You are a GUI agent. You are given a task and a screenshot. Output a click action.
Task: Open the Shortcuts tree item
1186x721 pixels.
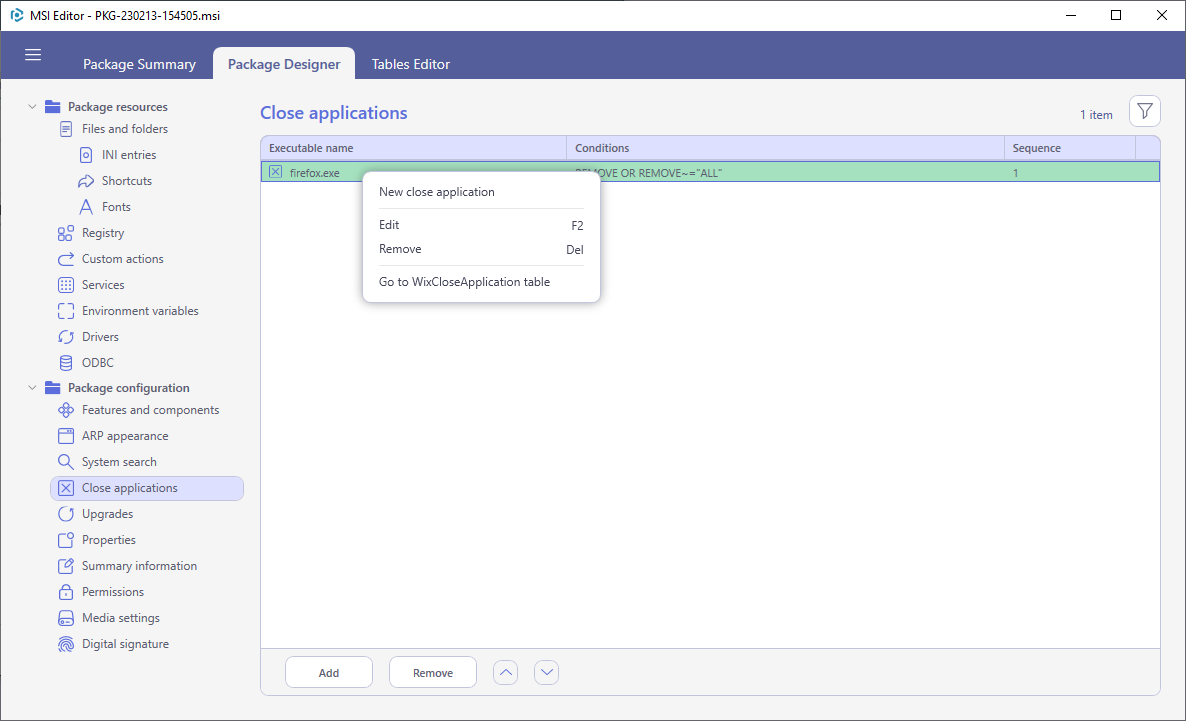point(127,181)
